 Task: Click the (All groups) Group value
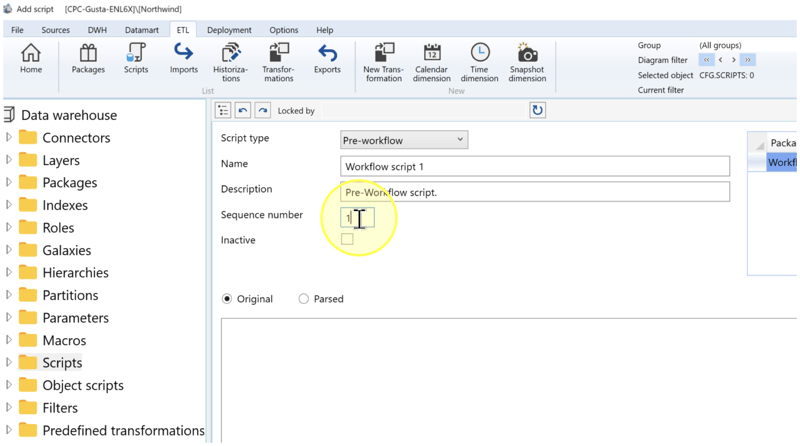tap(720, 45)
